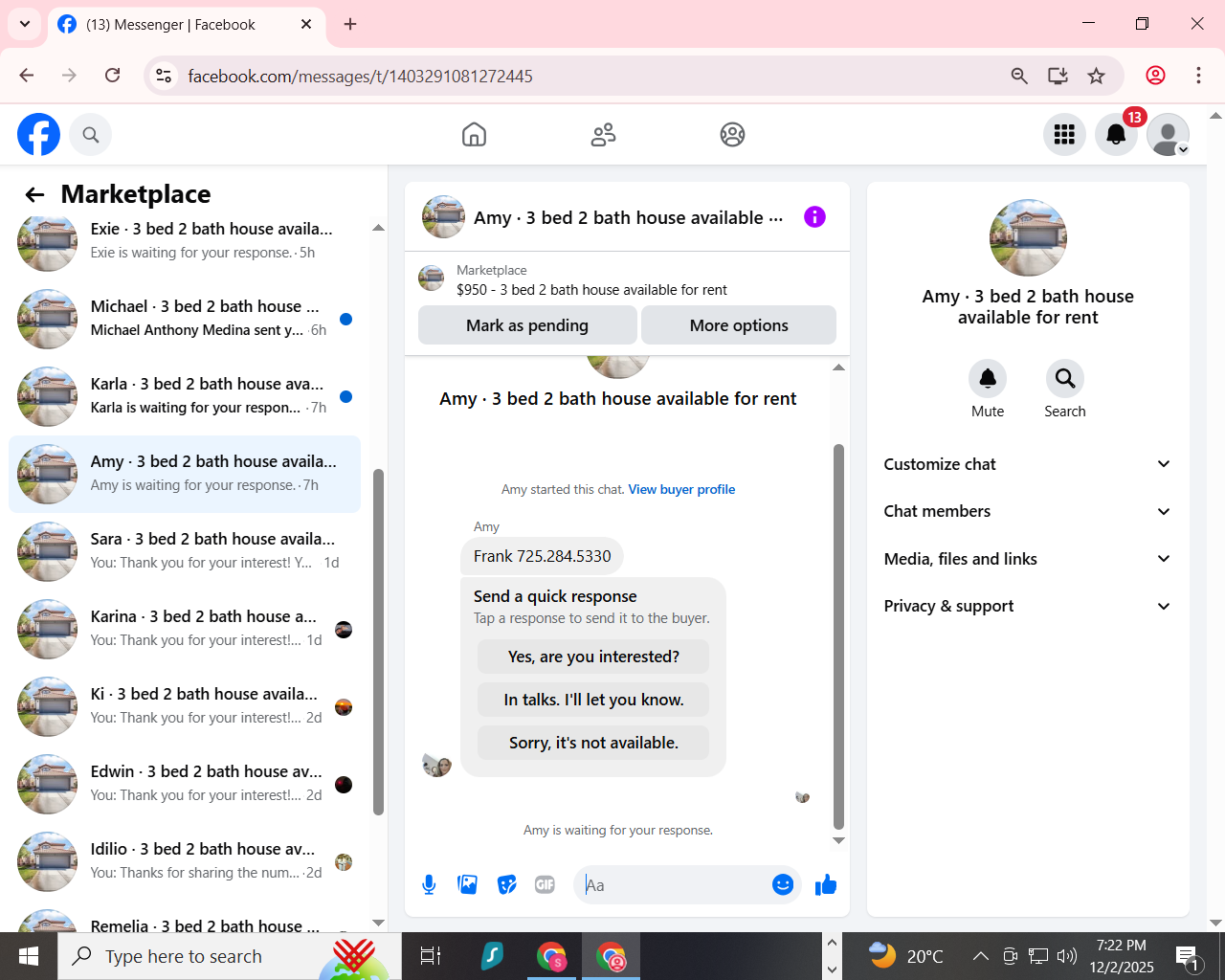Open the Windows notification center icon
The height and width of the screenshot is (980, 1225).
pyautogui.click(x=1188, y=956)
